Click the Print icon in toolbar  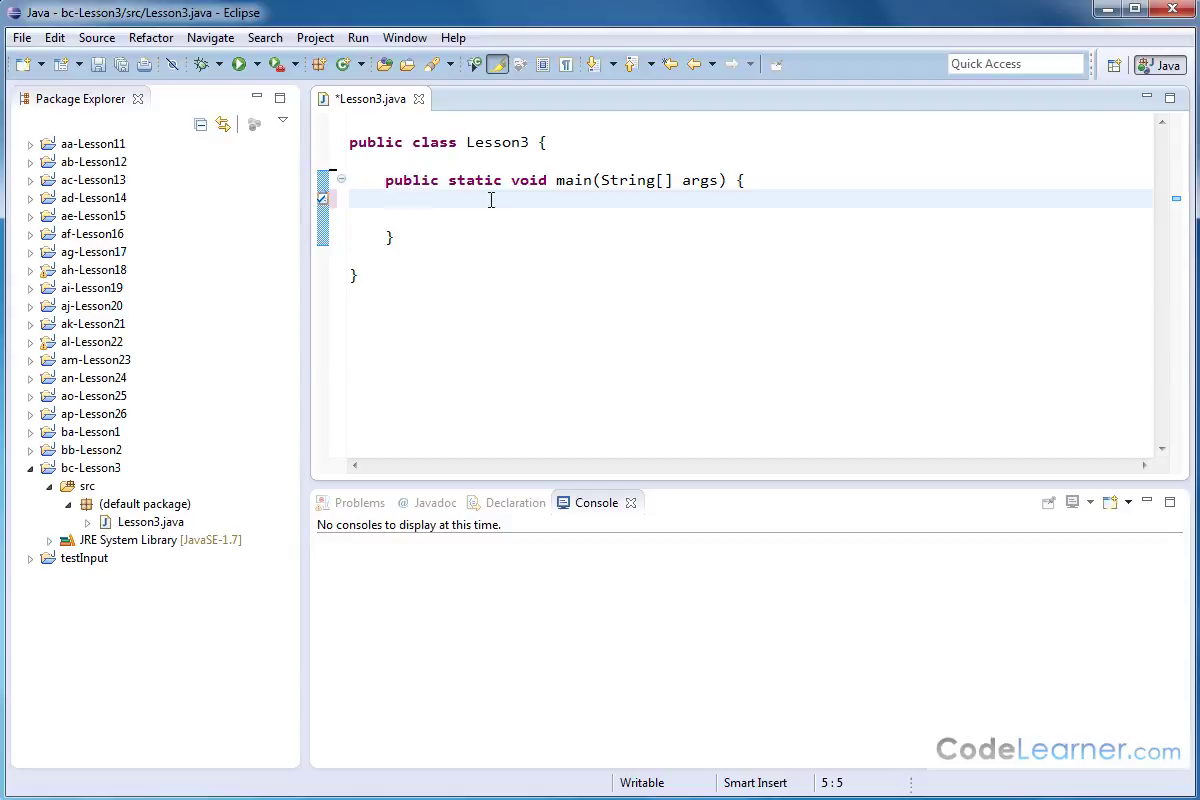144,64
